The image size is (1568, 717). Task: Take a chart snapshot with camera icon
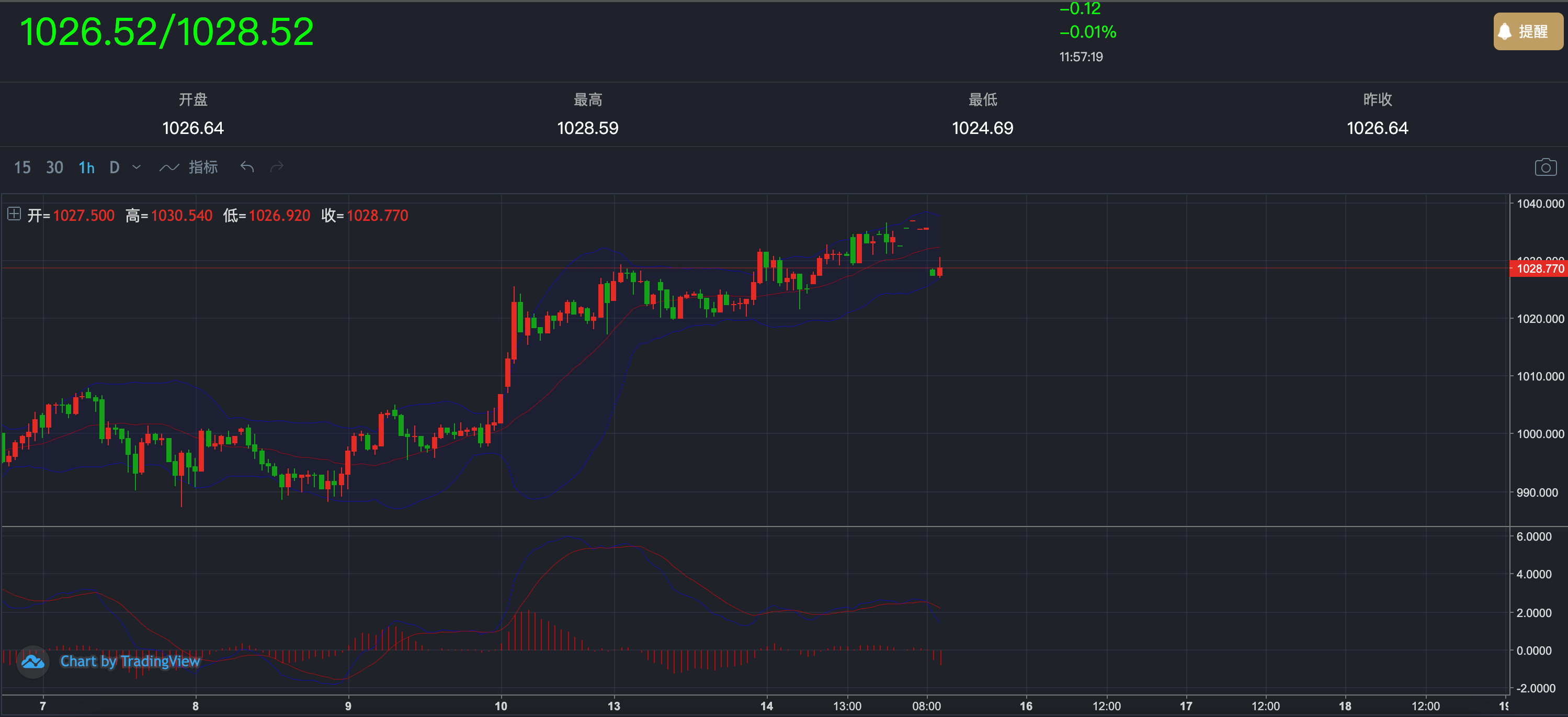tap(1545, 167)
